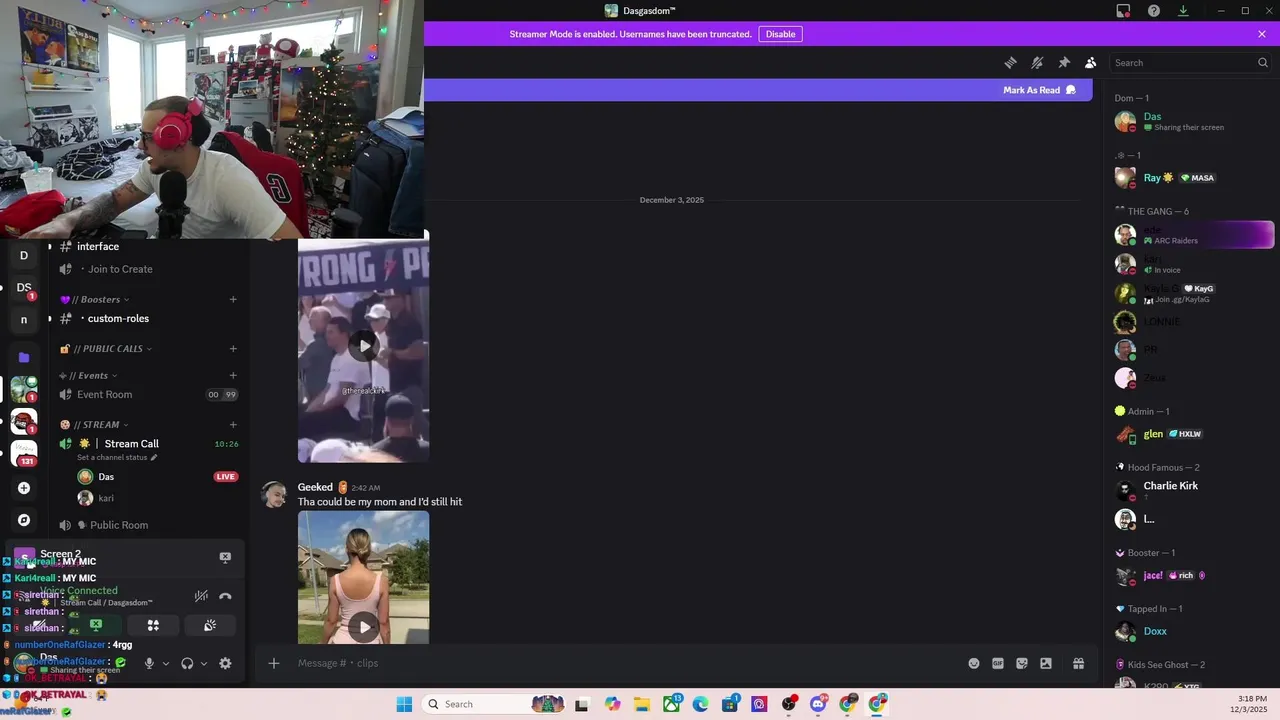This screenshot has width=1280, height=720.
Task: Open Microsoft Edge from taskbar
Action: click(x=700, y=704)
